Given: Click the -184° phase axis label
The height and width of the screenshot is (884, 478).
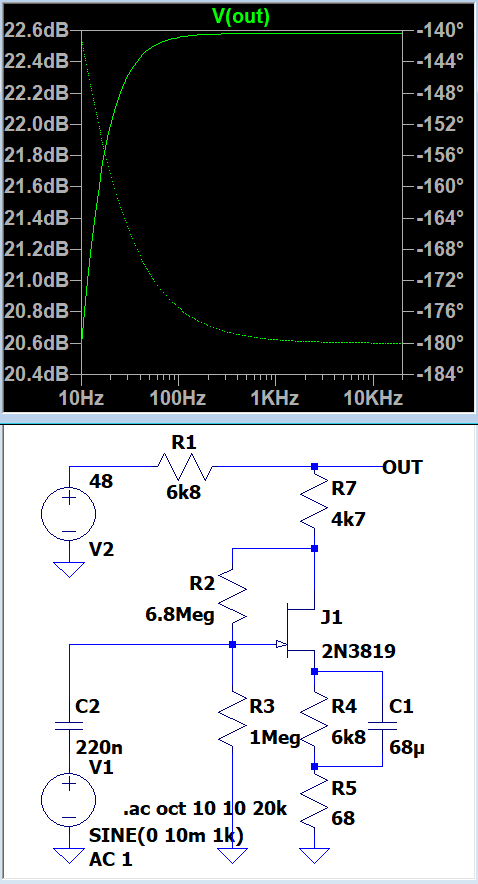Looking at the screenshot, I should [x=440, y=373].
